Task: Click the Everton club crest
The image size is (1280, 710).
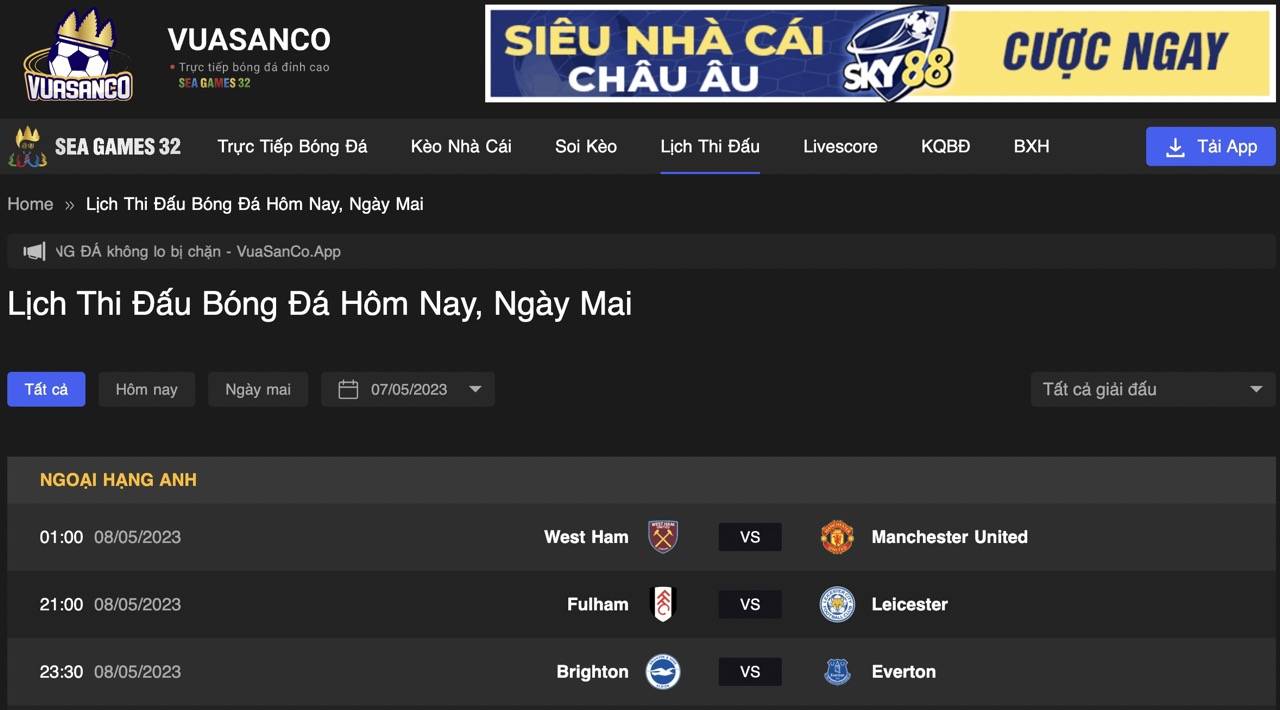Action: pos(837,671)
